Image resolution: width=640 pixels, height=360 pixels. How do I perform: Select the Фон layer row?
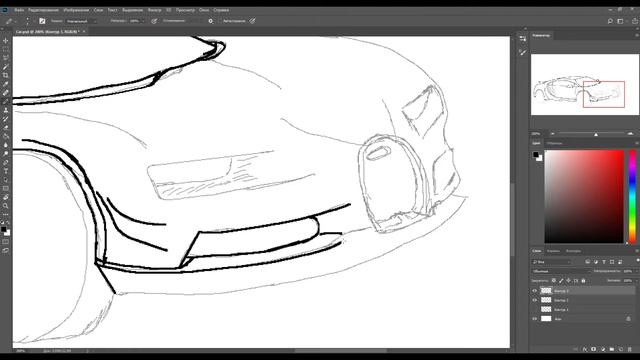click(x=583, y=319)
